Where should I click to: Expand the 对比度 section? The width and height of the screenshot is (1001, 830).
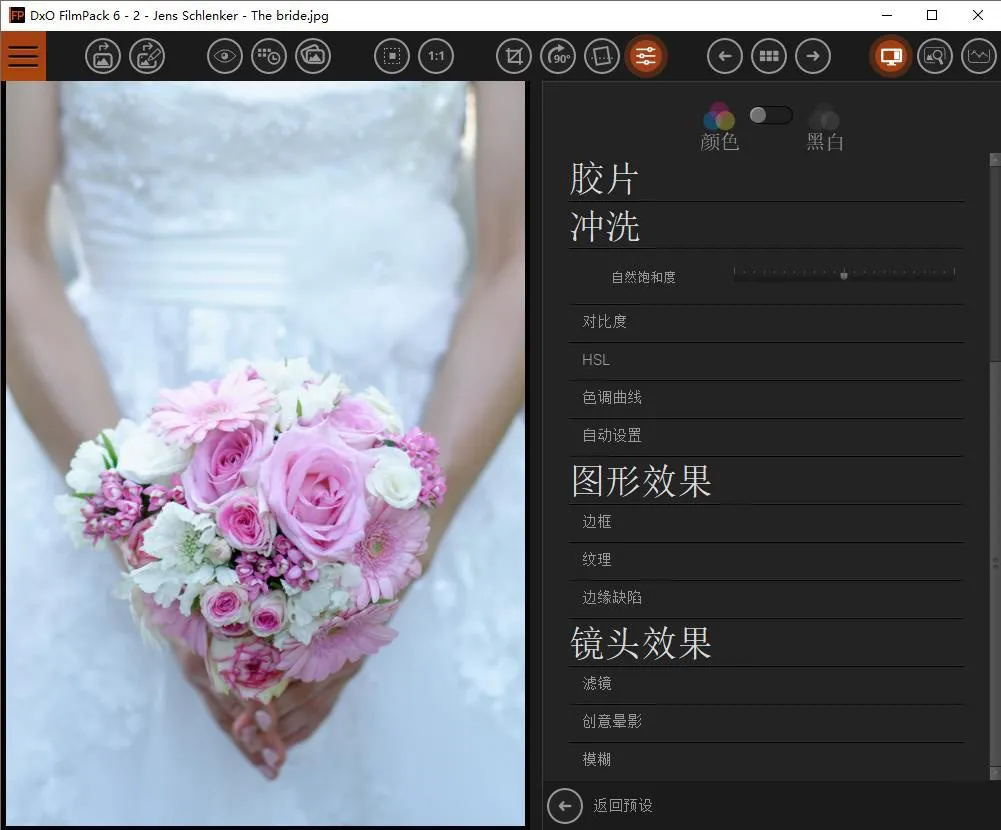click(605, 322)
